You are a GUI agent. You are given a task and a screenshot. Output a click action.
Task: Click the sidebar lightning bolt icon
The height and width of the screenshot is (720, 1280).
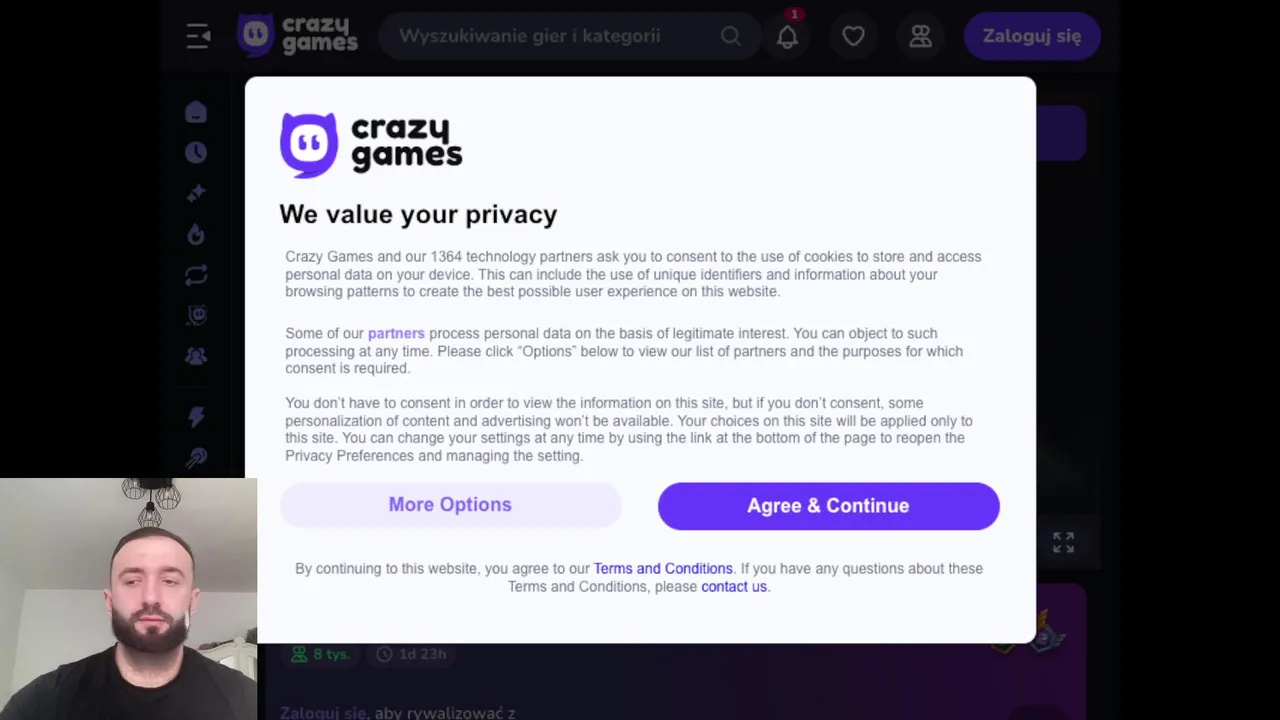[x=196, y=417]
